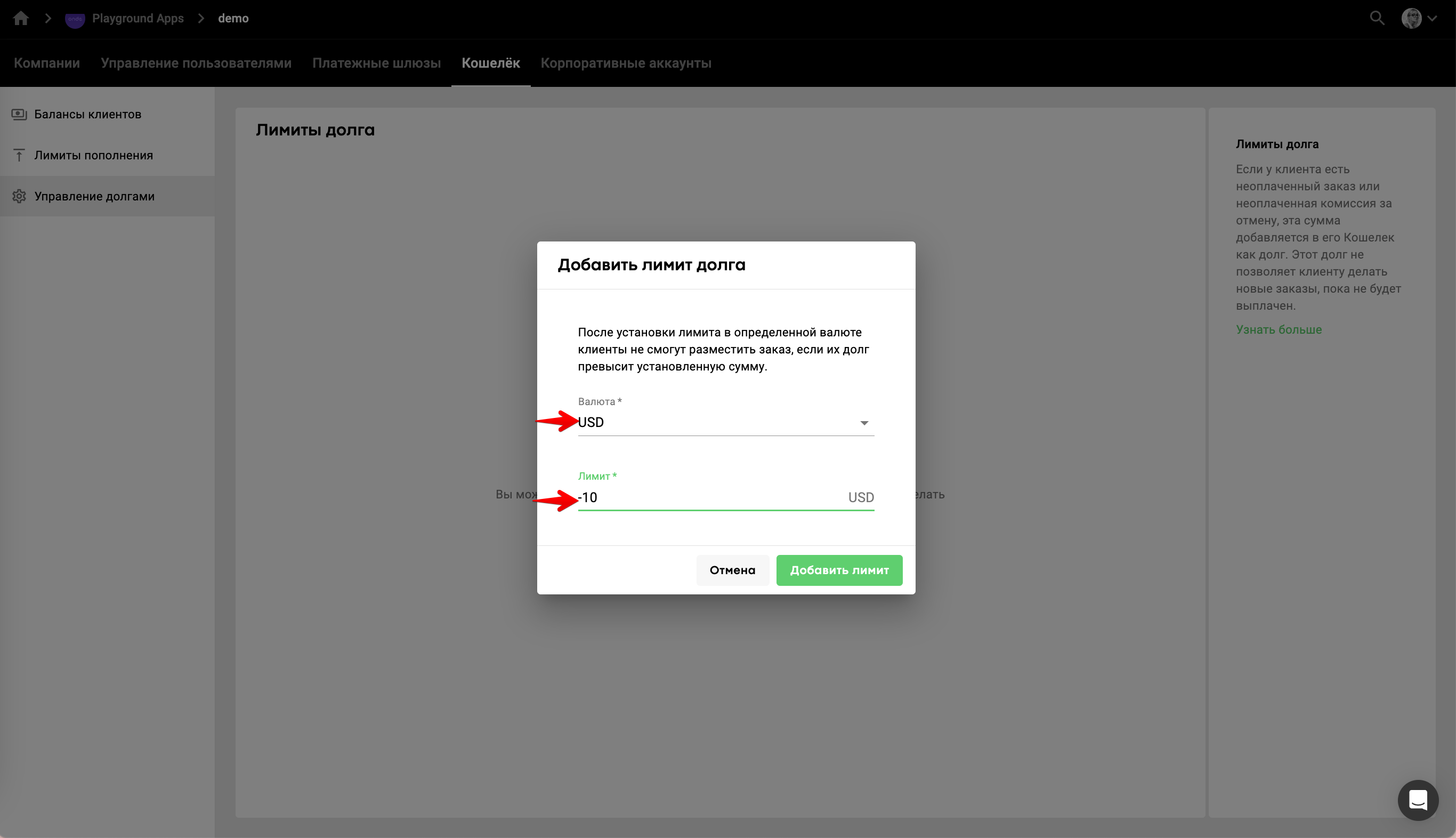Open the Платежные шлюзы tab

pyautogui.click(x=376, y=63)
